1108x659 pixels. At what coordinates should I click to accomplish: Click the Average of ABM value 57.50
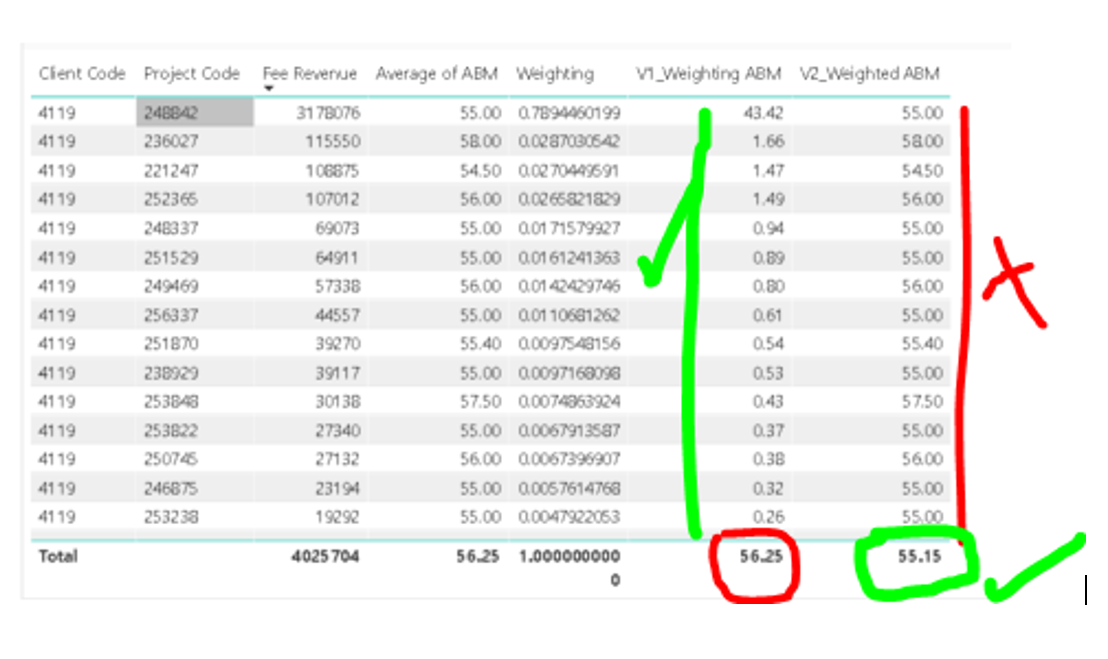(x=480, y=402)
